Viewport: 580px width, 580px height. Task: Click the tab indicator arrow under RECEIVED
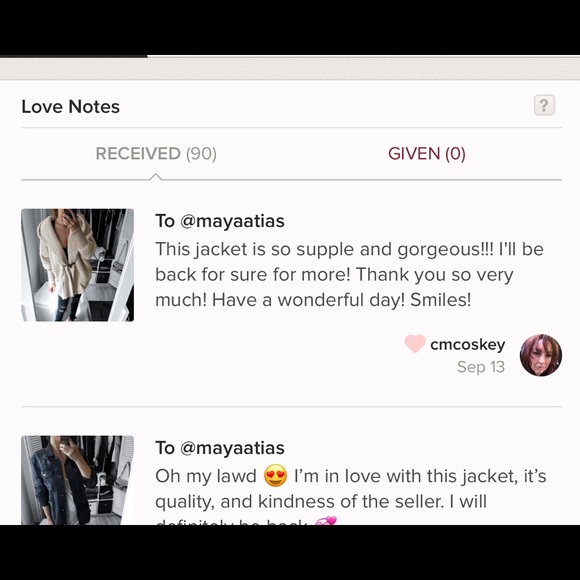pos(156,176)
